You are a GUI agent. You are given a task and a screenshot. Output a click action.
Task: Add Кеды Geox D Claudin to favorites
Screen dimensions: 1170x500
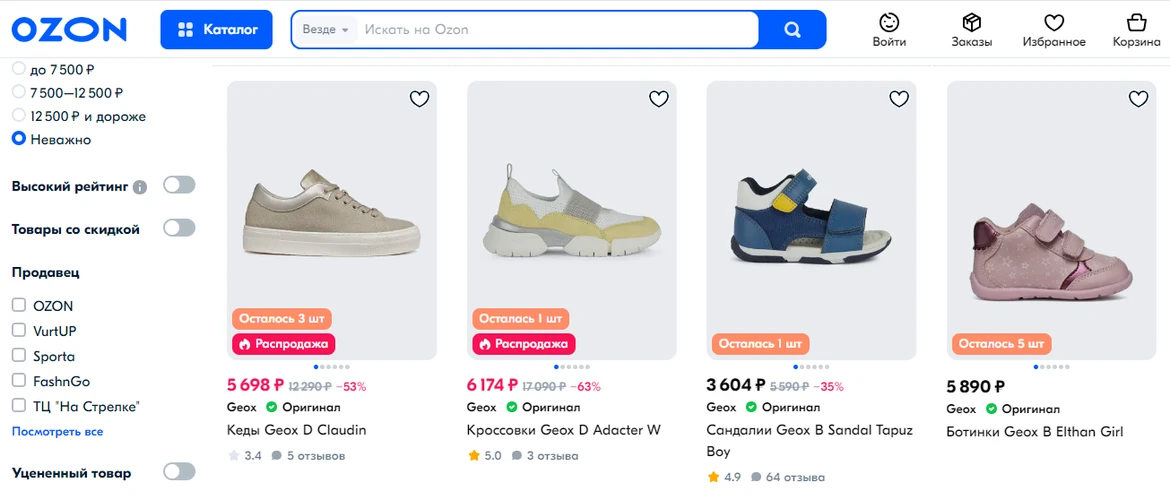[419, 99]
